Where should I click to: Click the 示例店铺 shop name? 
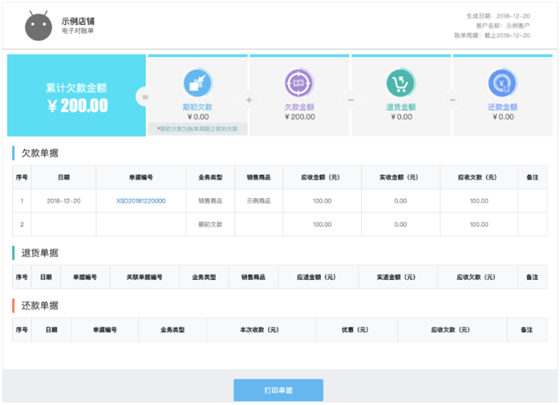pyautogui.click(x=78, y=21)
